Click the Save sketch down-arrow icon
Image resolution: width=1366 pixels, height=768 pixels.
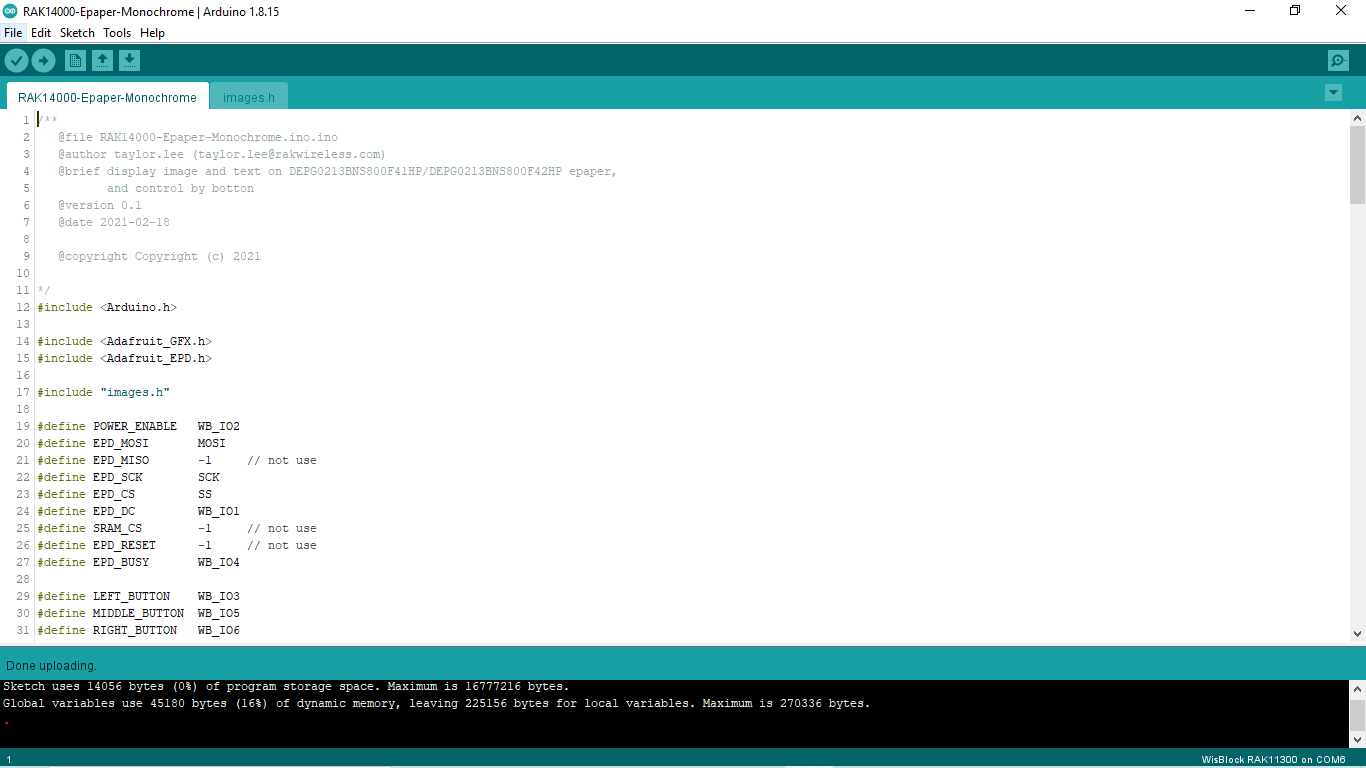[129, 61]
